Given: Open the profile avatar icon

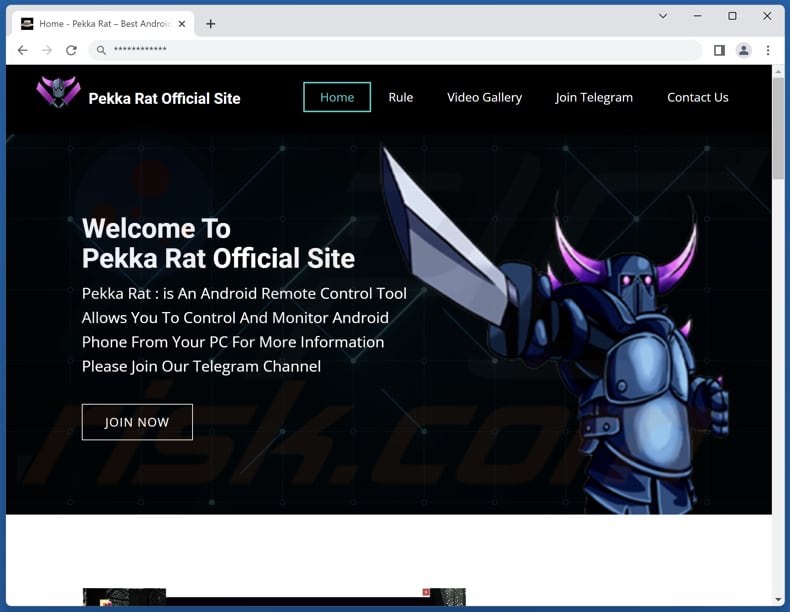Looking at the screenshot, I should (x=744, y=50).
